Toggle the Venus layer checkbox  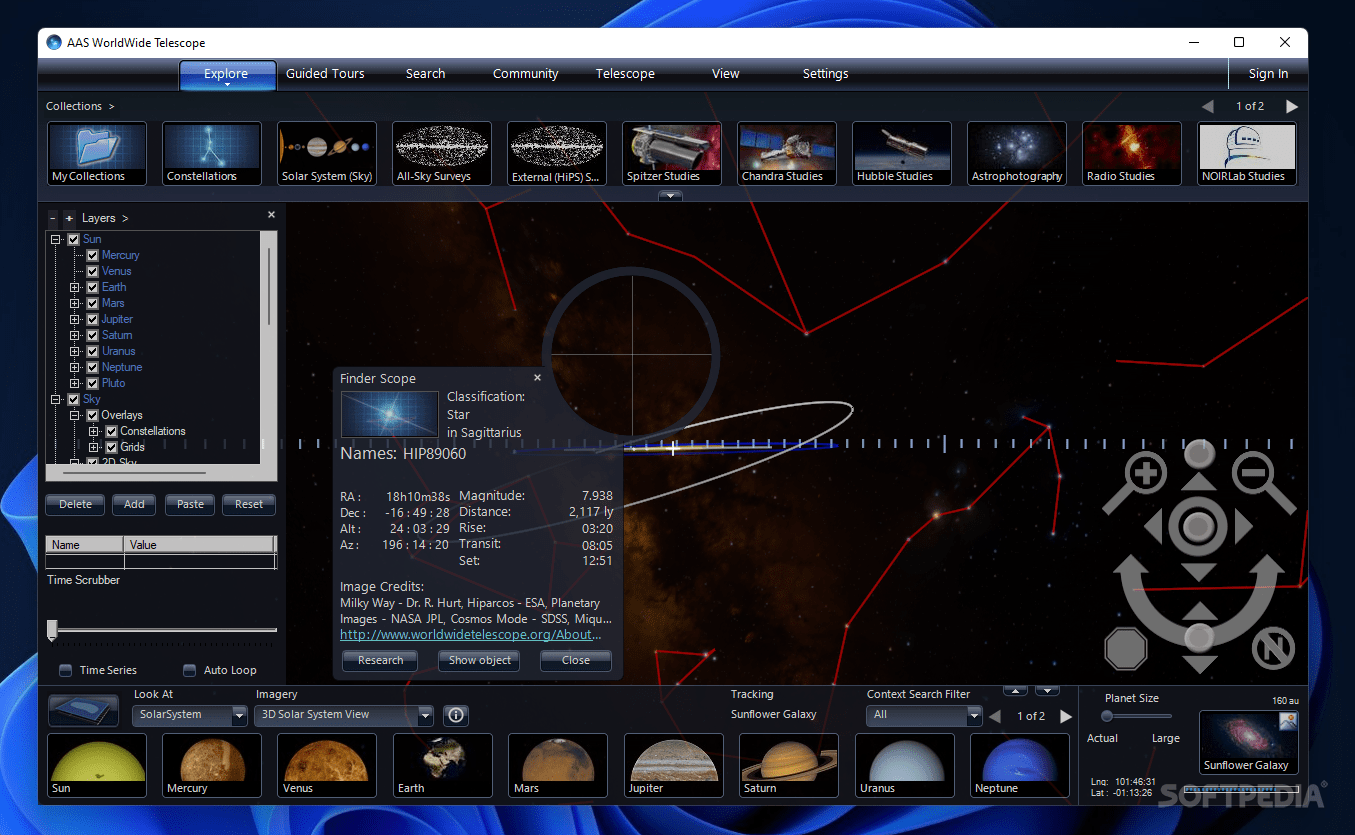pyautogui.click(x=93, y=271)
